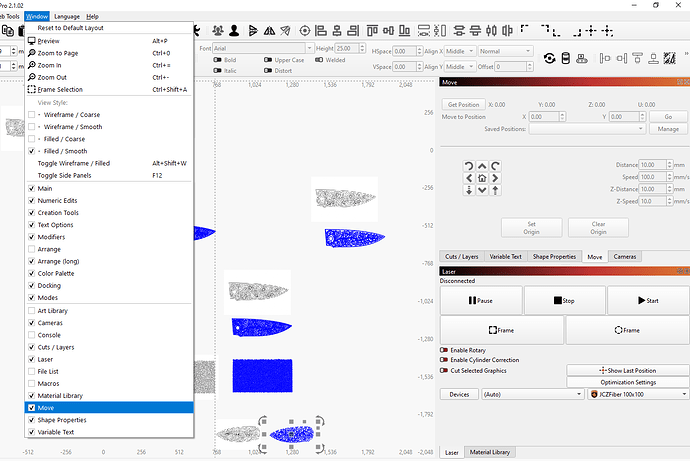690x461 pixels.
Task: Click the Flip Horizontal toolbar icon
Action: [x=269, y=30]
